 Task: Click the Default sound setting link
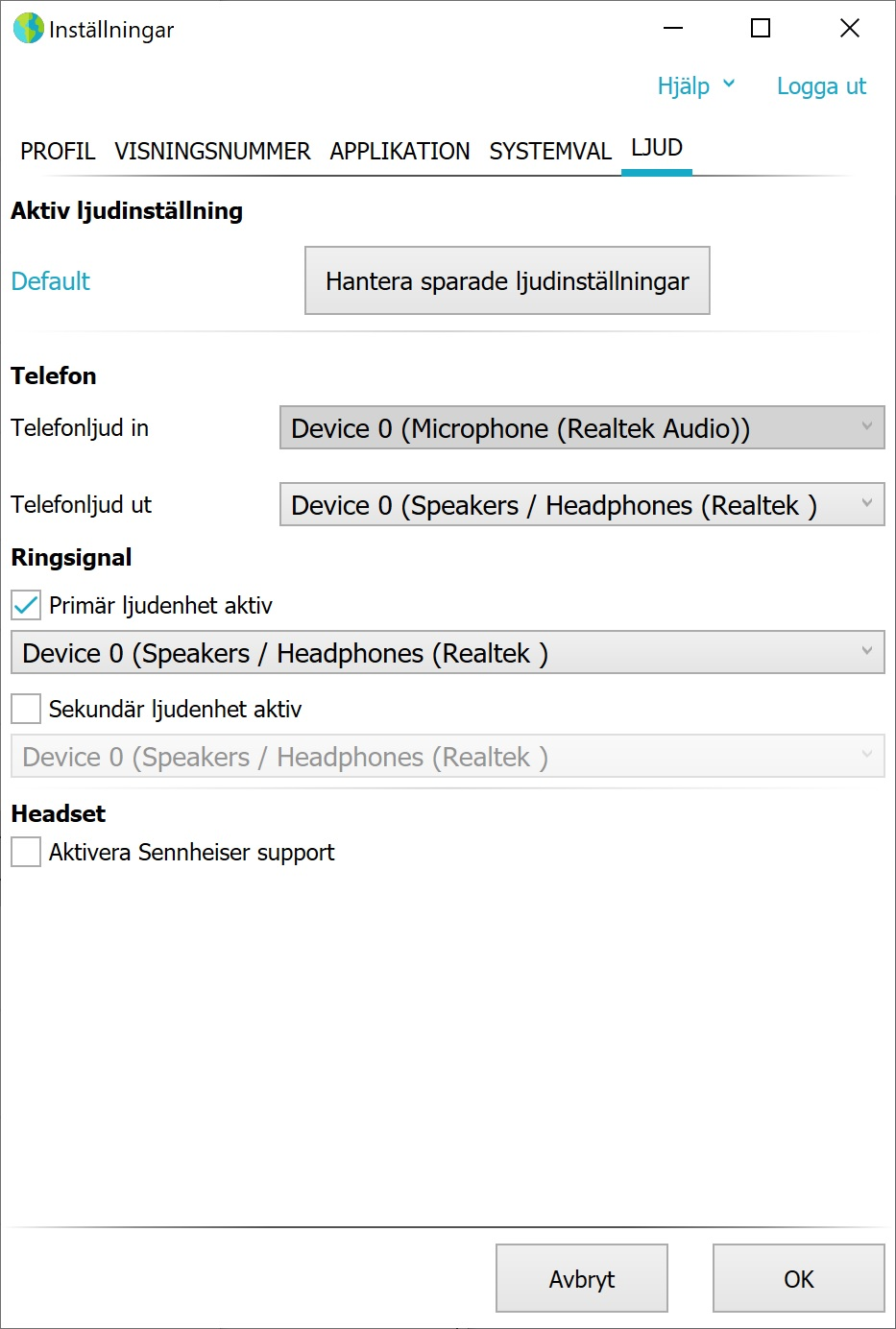[50, 281]
